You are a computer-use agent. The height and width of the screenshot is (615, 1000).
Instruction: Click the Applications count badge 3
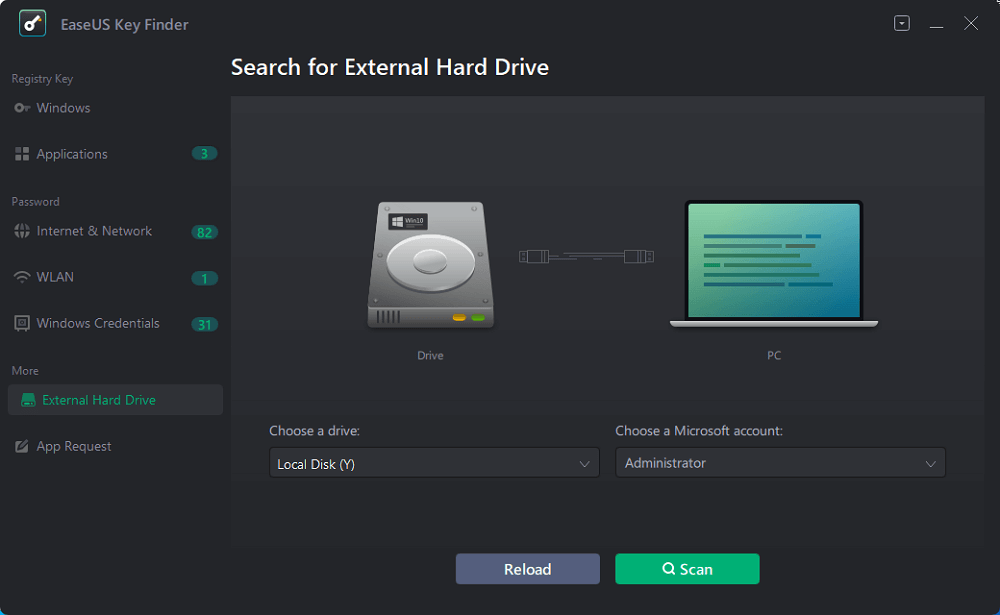point(204,154)
